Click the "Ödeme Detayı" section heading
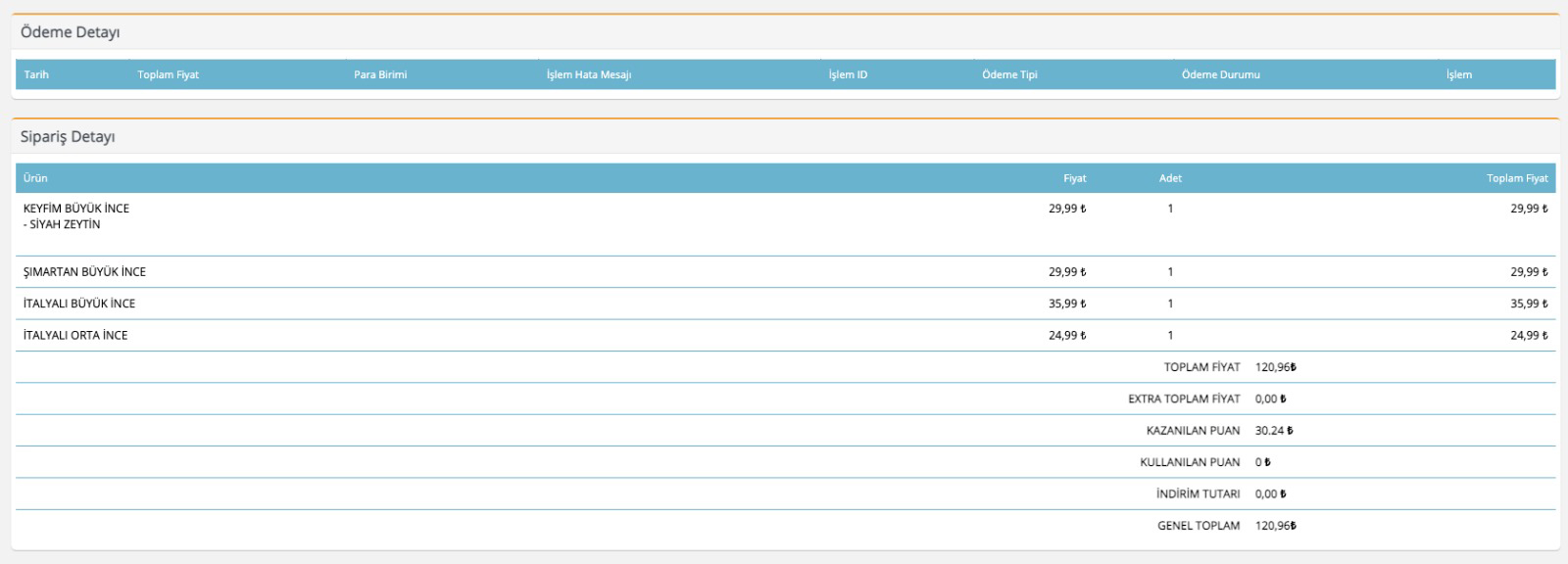1568x564 pixels. pos(70,32)
